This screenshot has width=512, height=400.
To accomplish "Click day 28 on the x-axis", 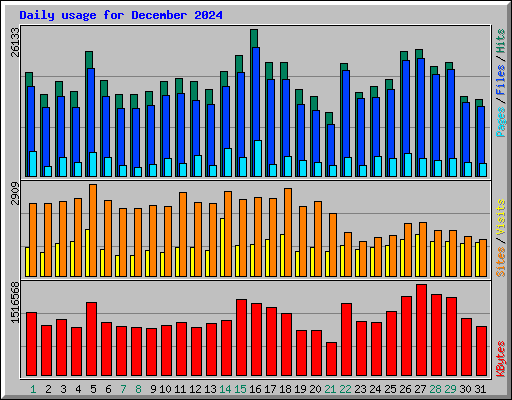I will tap(435, 389).
